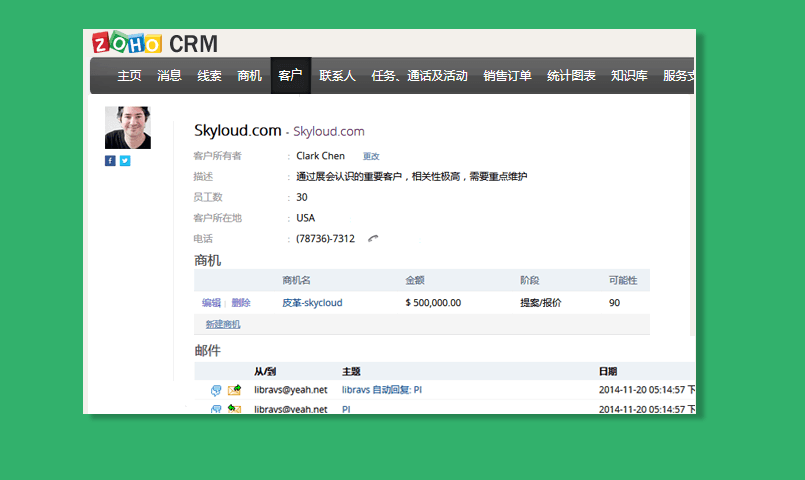
Task: Switch to the 线索 tab
Action: click(209, 76)
